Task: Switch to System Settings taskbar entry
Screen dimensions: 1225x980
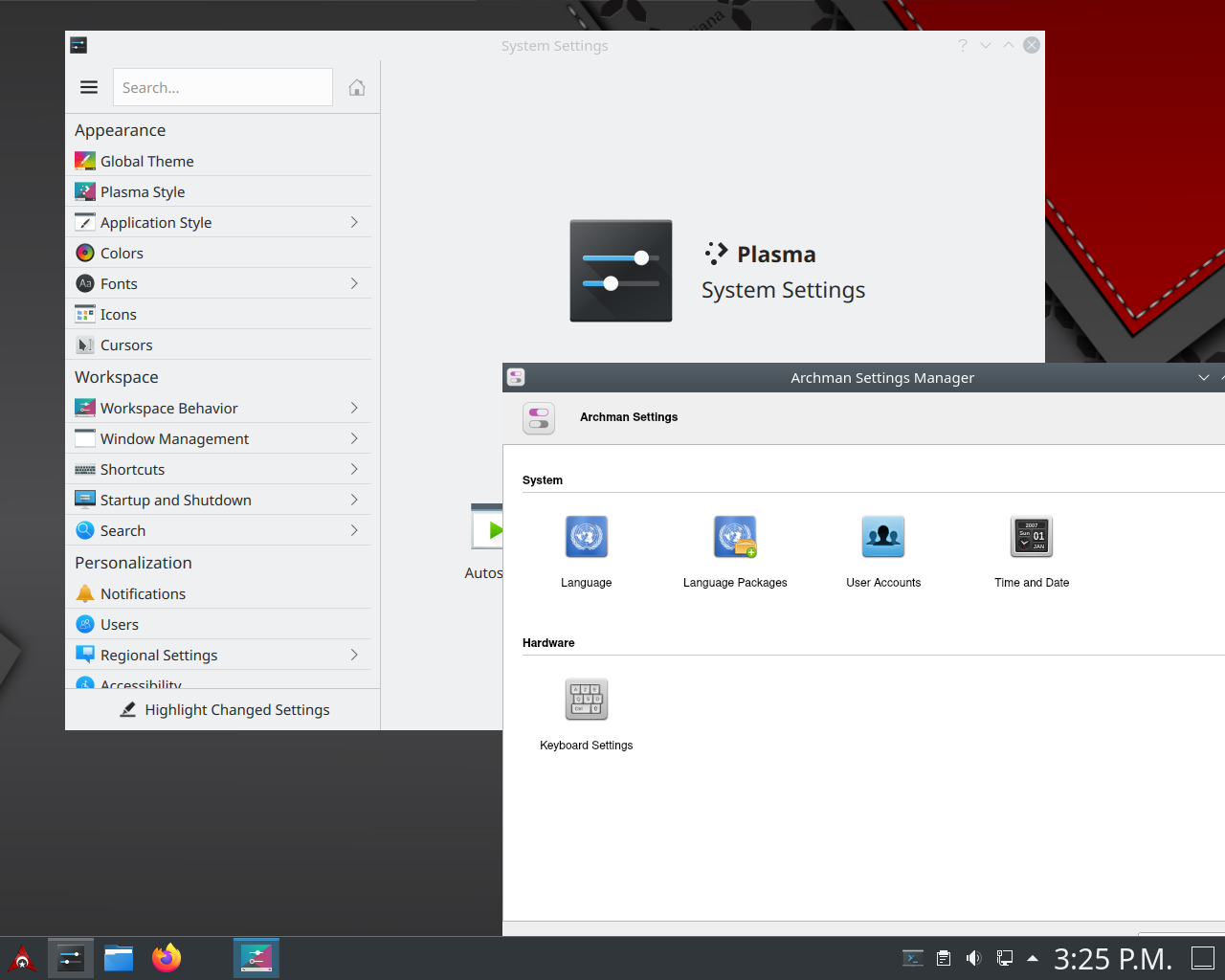Action: coord(71,958)
